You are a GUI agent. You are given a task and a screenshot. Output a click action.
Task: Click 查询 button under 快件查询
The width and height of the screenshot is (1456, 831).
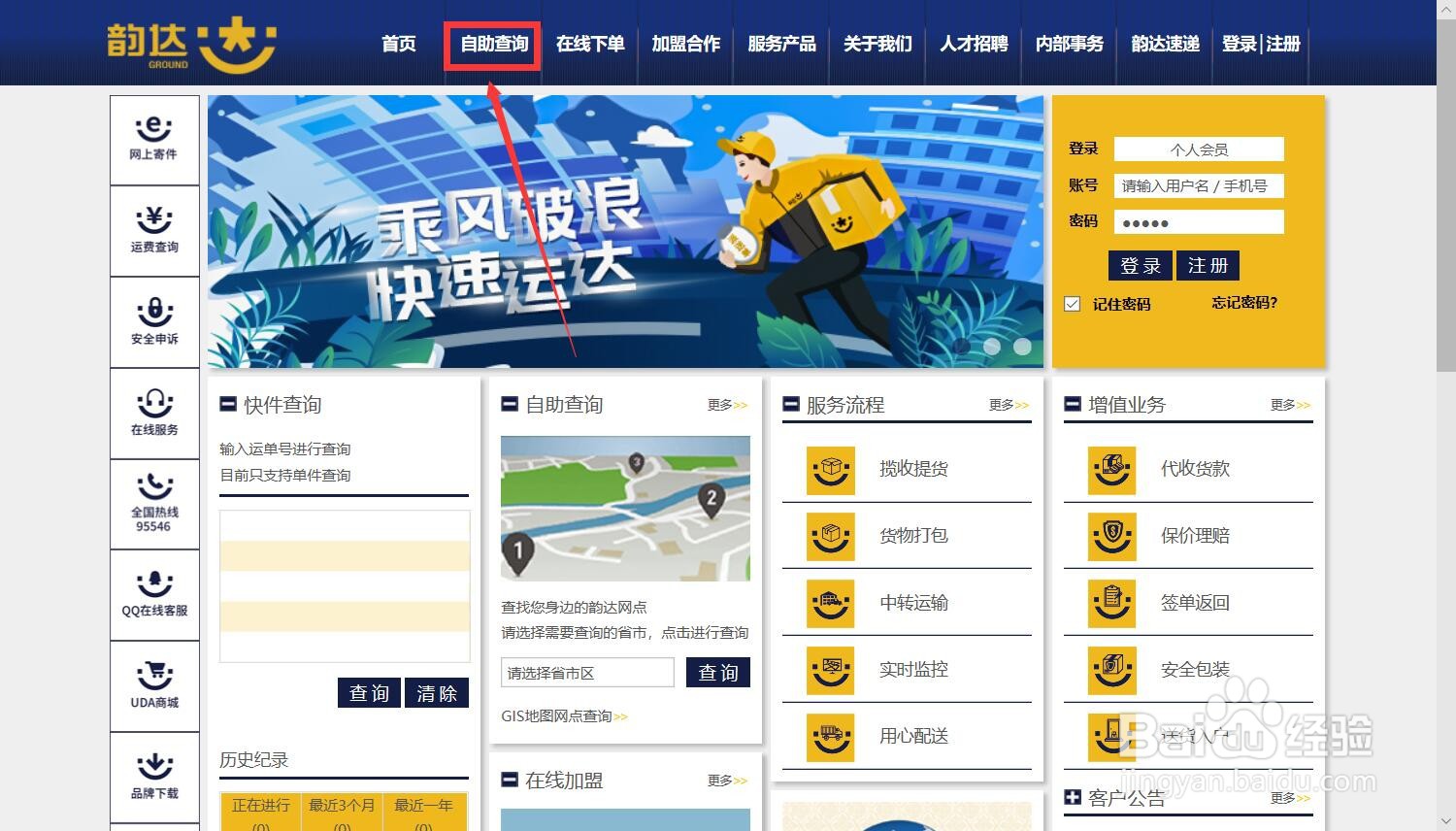coord(370,693)
